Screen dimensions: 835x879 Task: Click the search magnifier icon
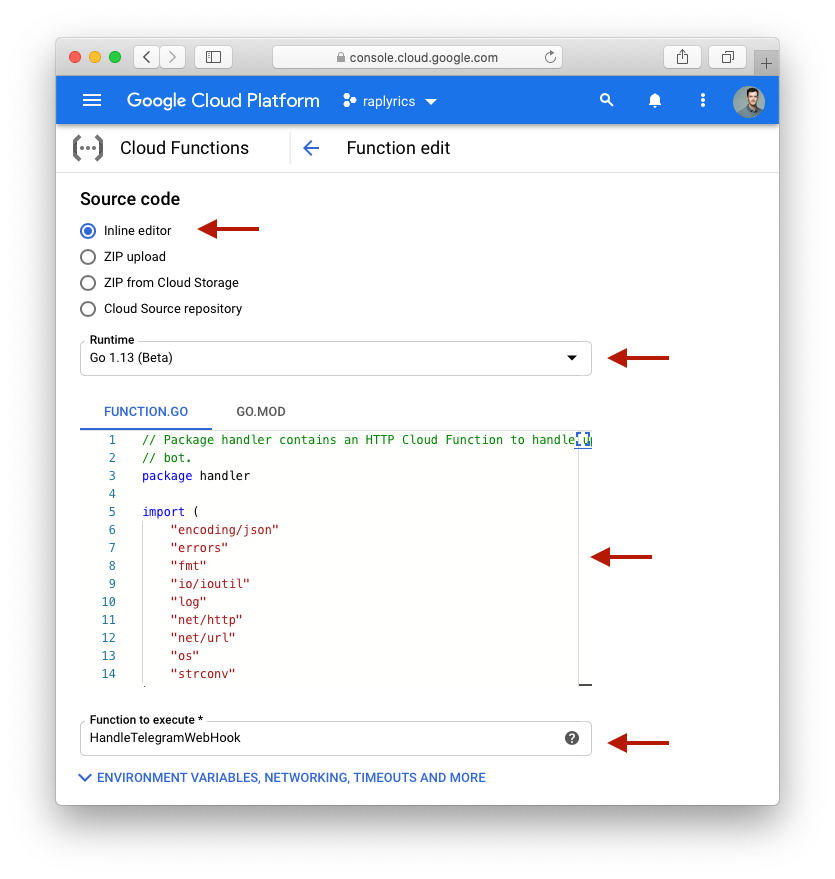606,100
